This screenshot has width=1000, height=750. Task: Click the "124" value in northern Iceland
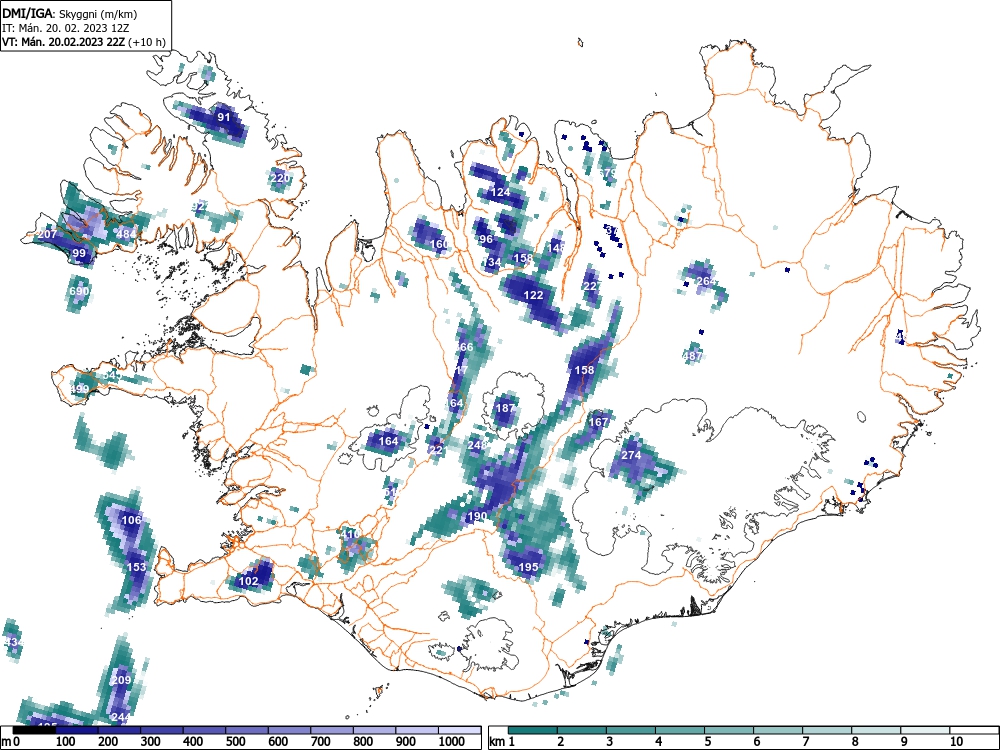(x=501, y=192)
